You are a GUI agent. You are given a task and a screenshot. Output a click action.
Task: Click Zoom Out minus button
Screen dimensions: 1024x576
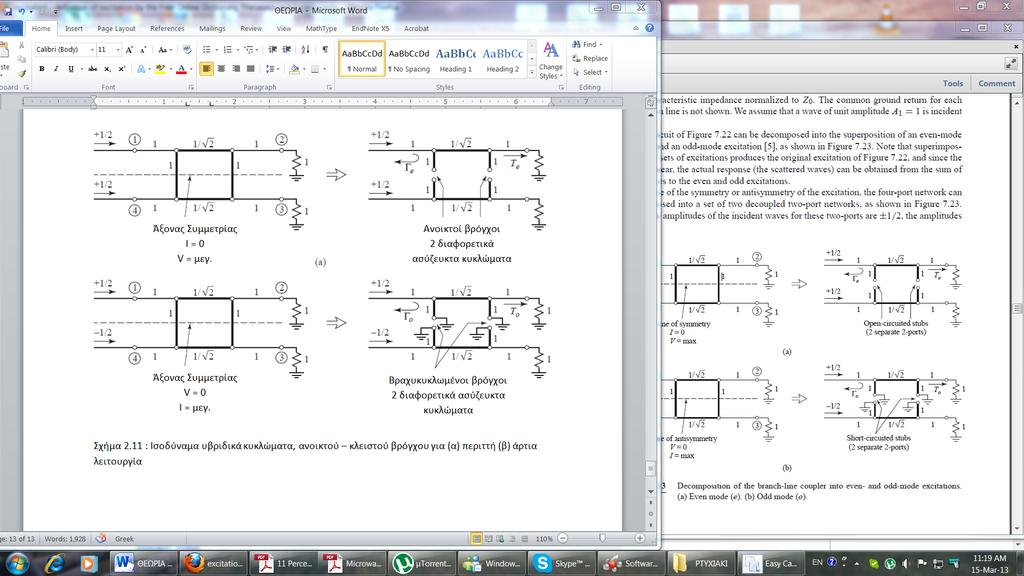pyautogui.click(x=563, y=538)
